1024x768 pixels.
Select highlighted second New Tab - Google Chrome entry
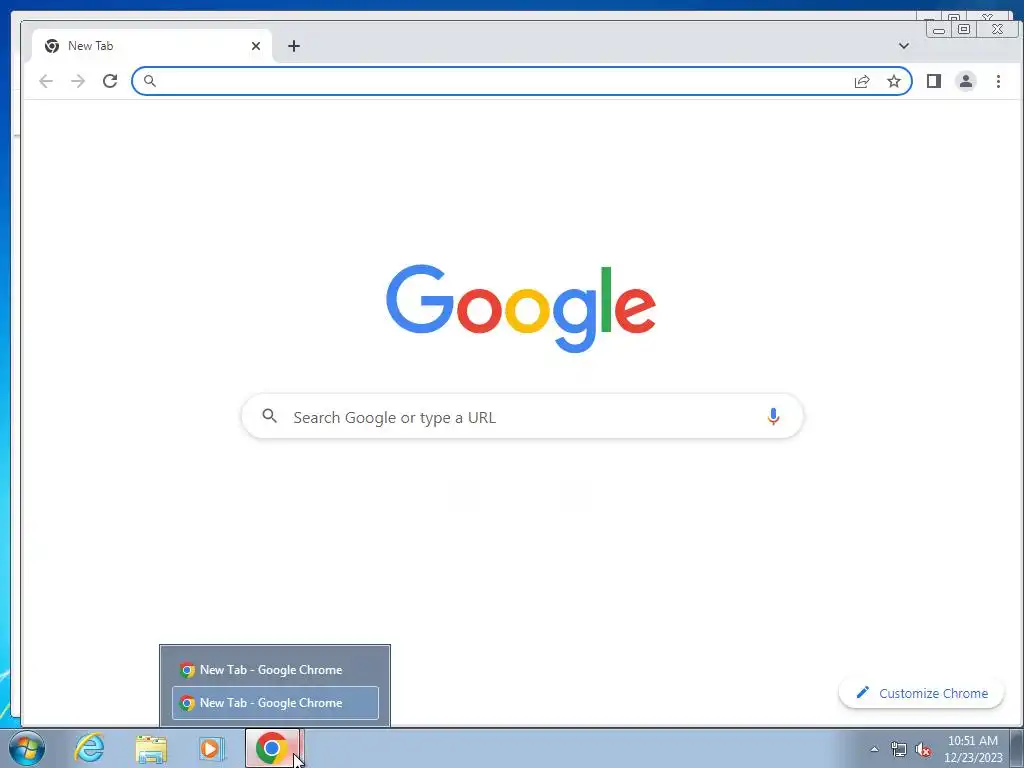(275, 703)
